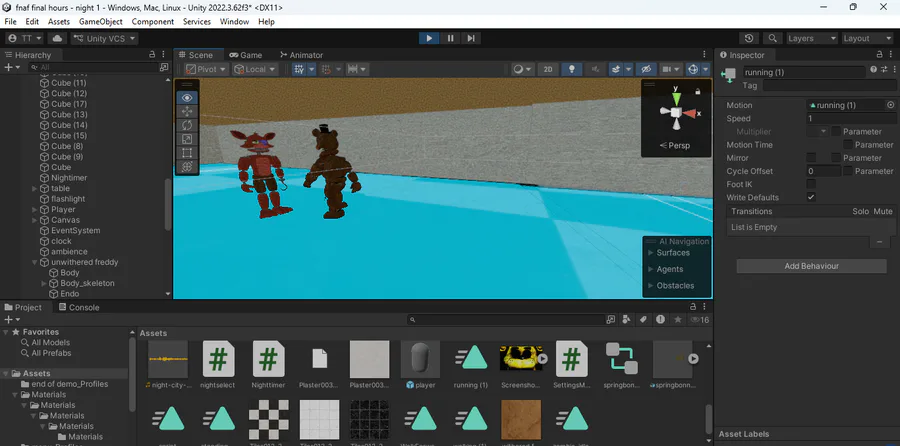Screen dimensions: 900x446
Task: Open the Layers dropdown
Action: coord(812,38)
